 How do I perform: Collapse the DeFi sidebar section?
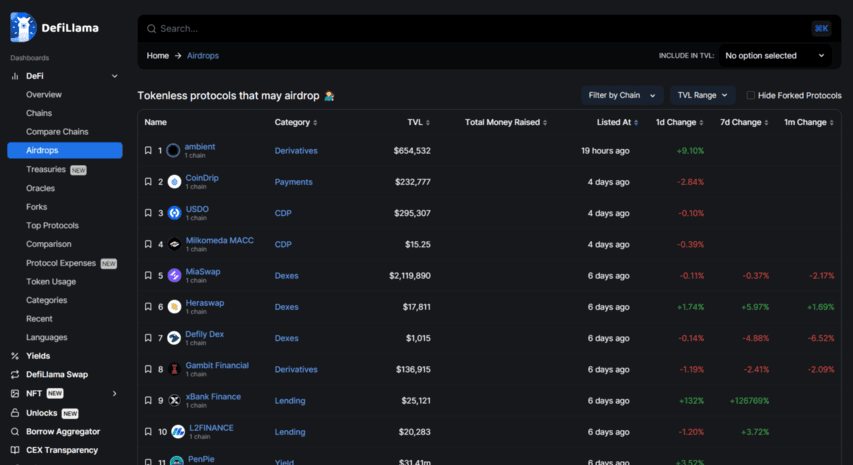[x=114, y=76]
